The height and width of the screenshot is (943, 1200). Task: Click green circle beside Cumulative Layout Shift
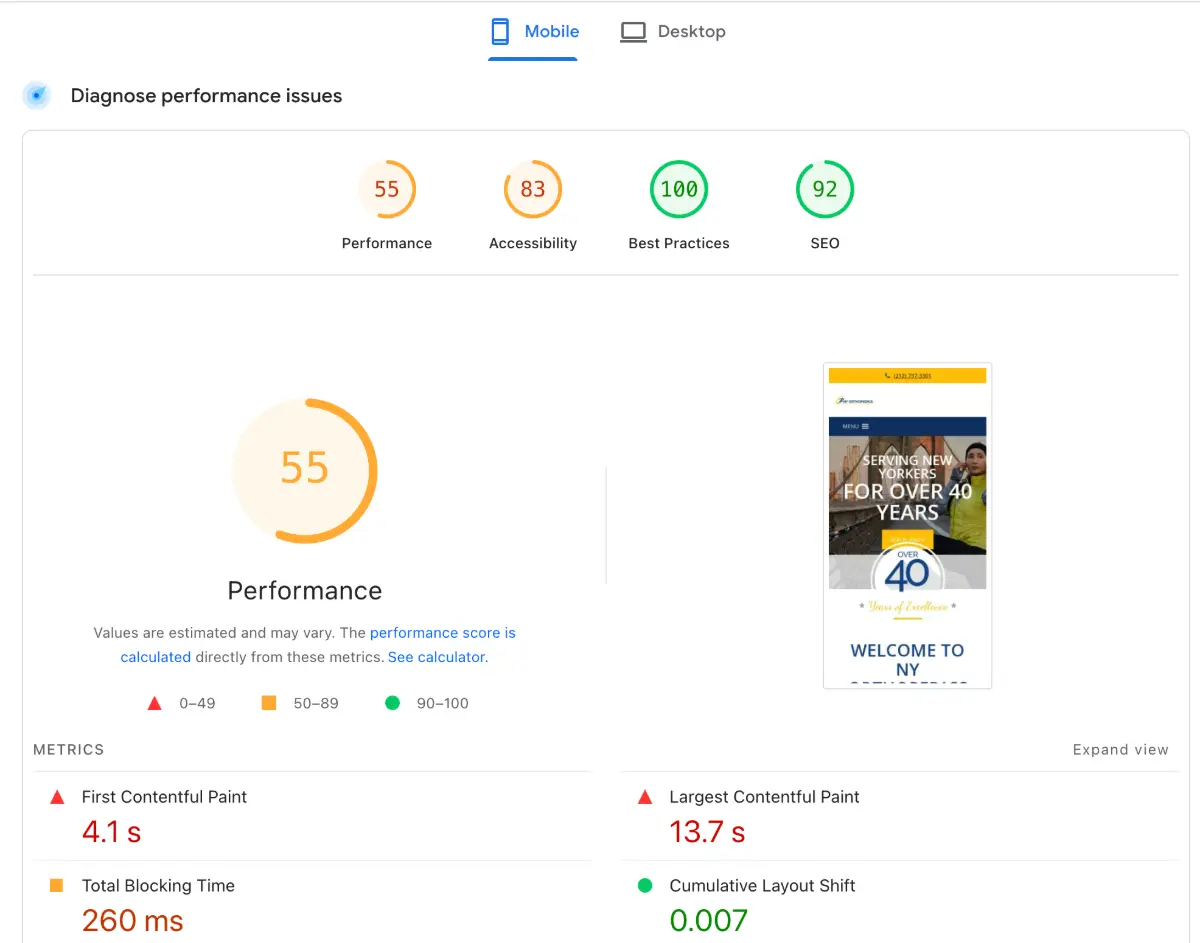[645, 885]
